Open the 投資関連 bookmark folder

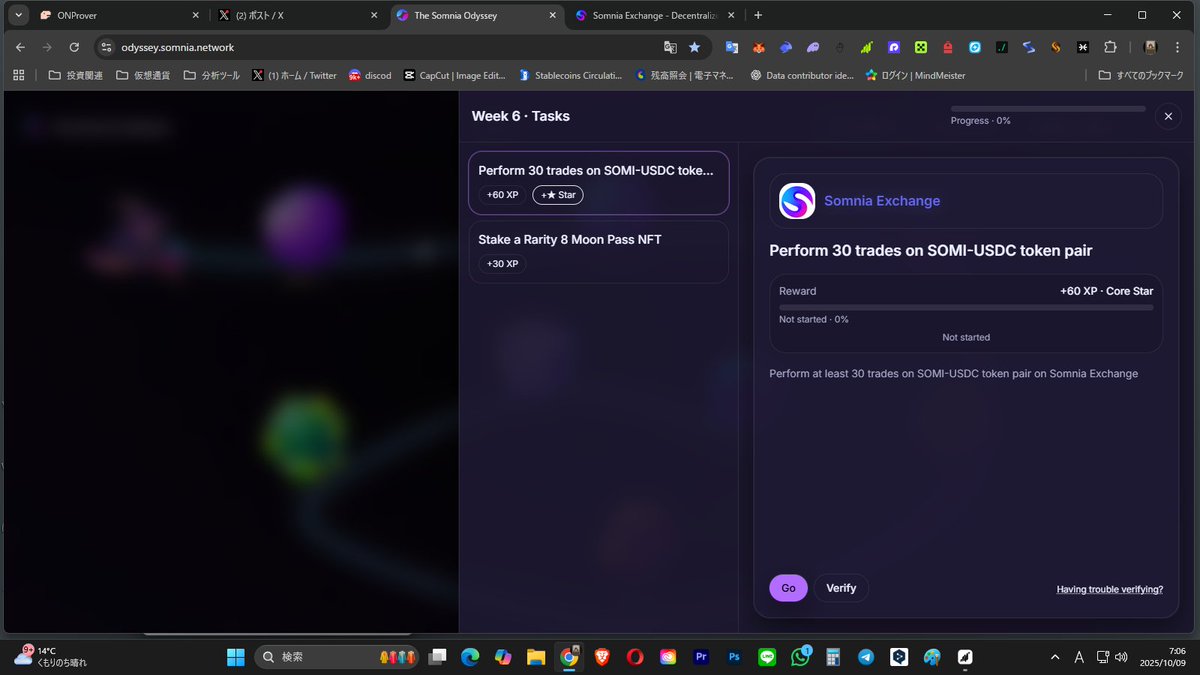tap(76, 75)
